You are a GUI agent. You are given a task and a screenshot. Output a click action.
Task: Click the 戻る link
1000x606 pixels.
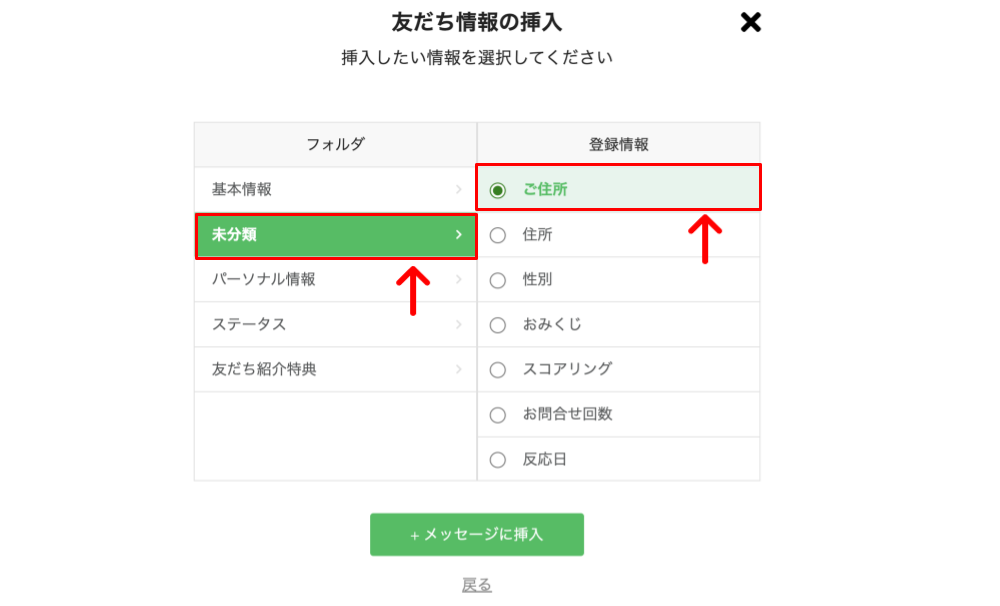tap(477, 584)
